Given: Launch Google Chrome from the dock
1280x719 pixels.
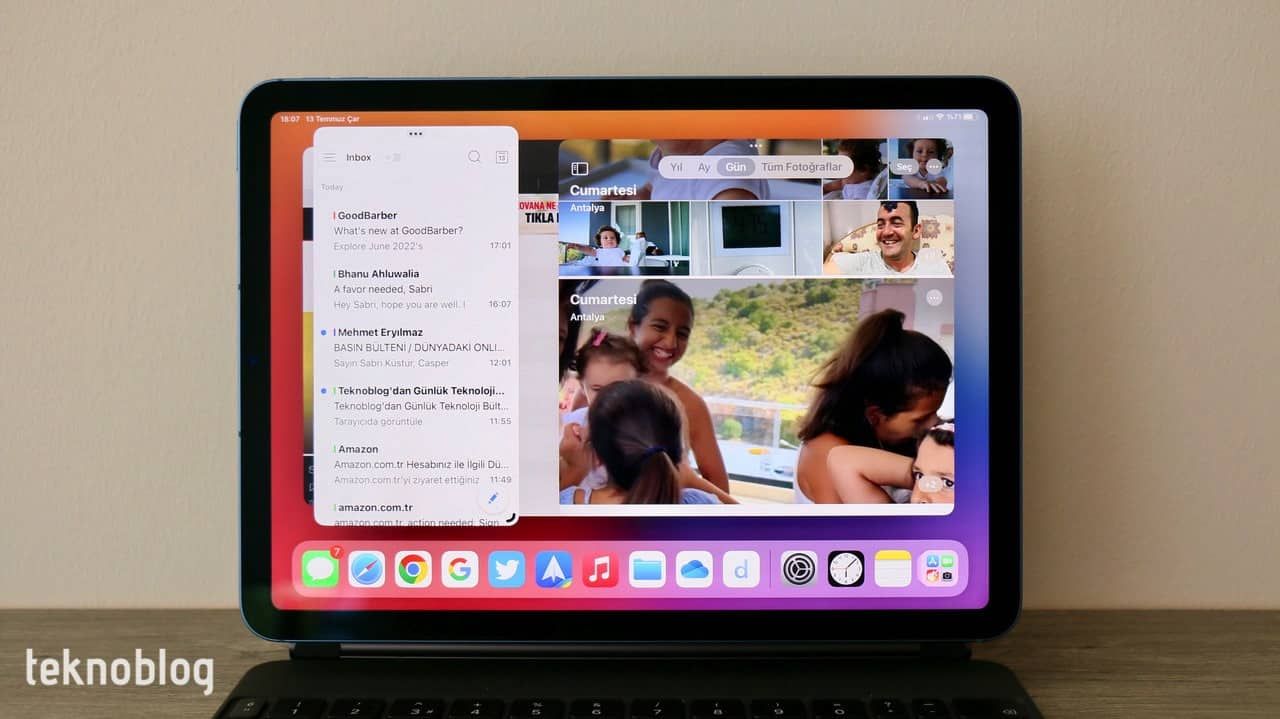Looking at the screenshot, I should [x=413, y=569].
